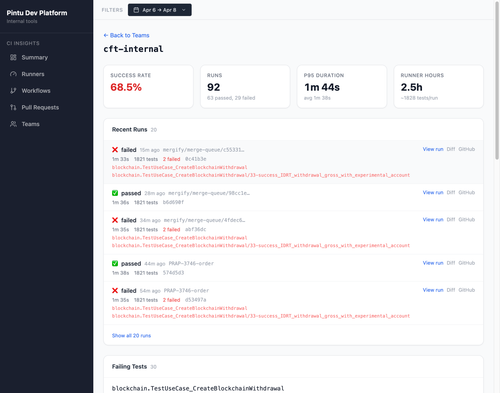The height and width of the screenshot is (393, 500).
Task: Click red X status icon of 15m ago run
Action: (x=115, y=150)
